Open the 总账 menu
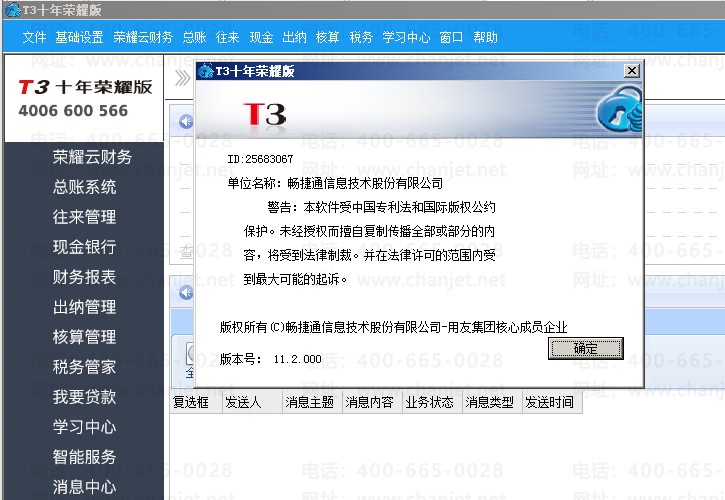 194,37
